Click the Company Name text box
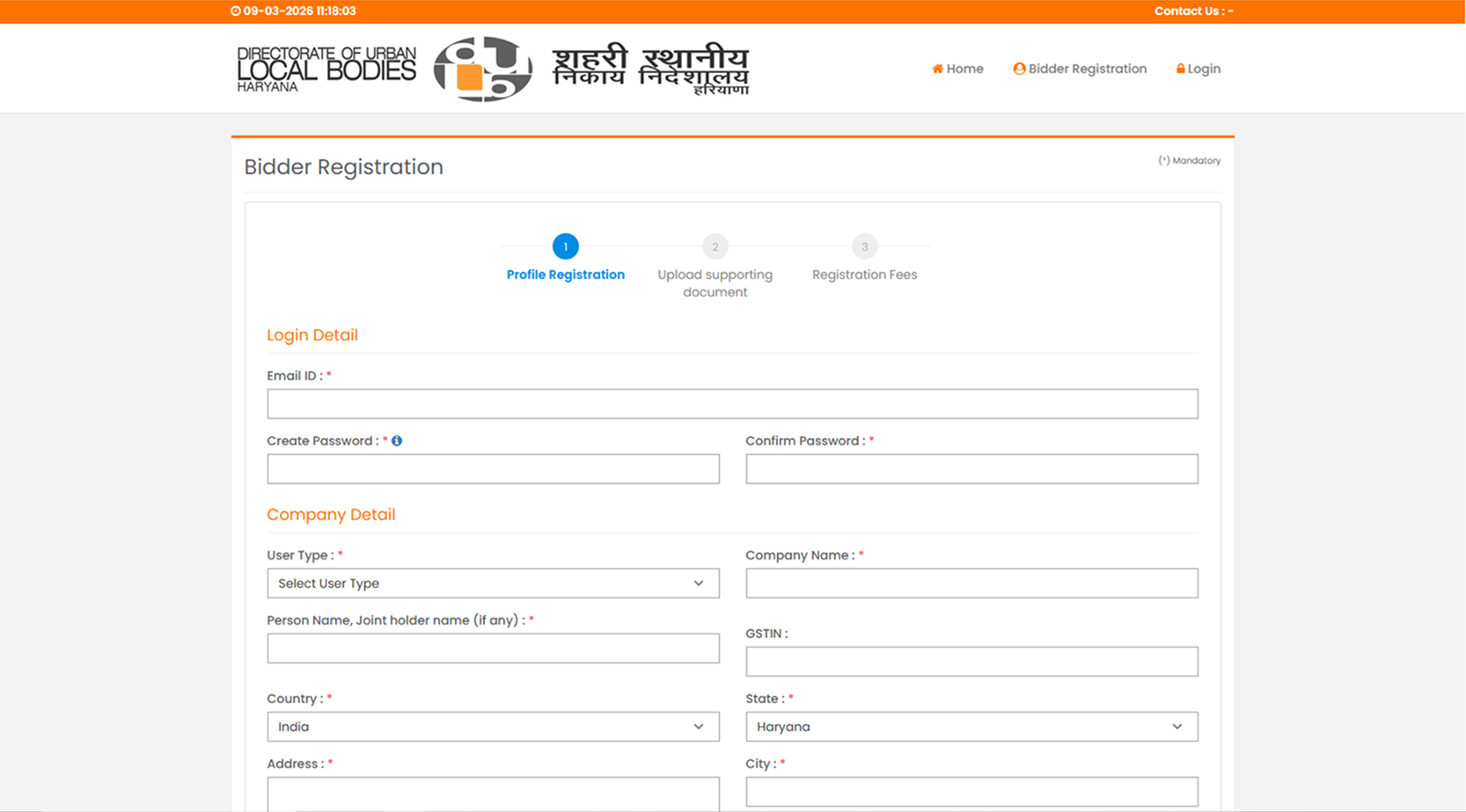Screen dimensions: 1466x812 click(x=971, y=583)
